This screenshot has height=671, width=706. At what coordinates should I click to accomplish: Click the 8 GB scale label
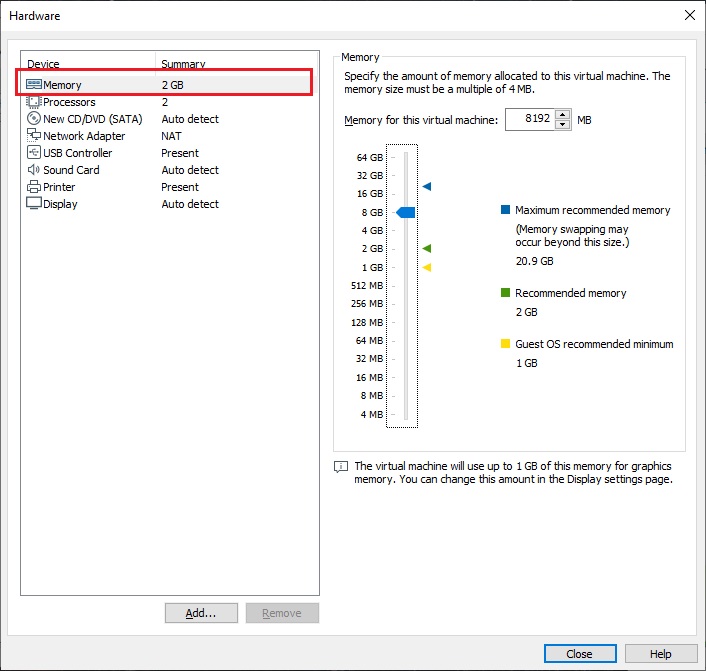(372, 213)
